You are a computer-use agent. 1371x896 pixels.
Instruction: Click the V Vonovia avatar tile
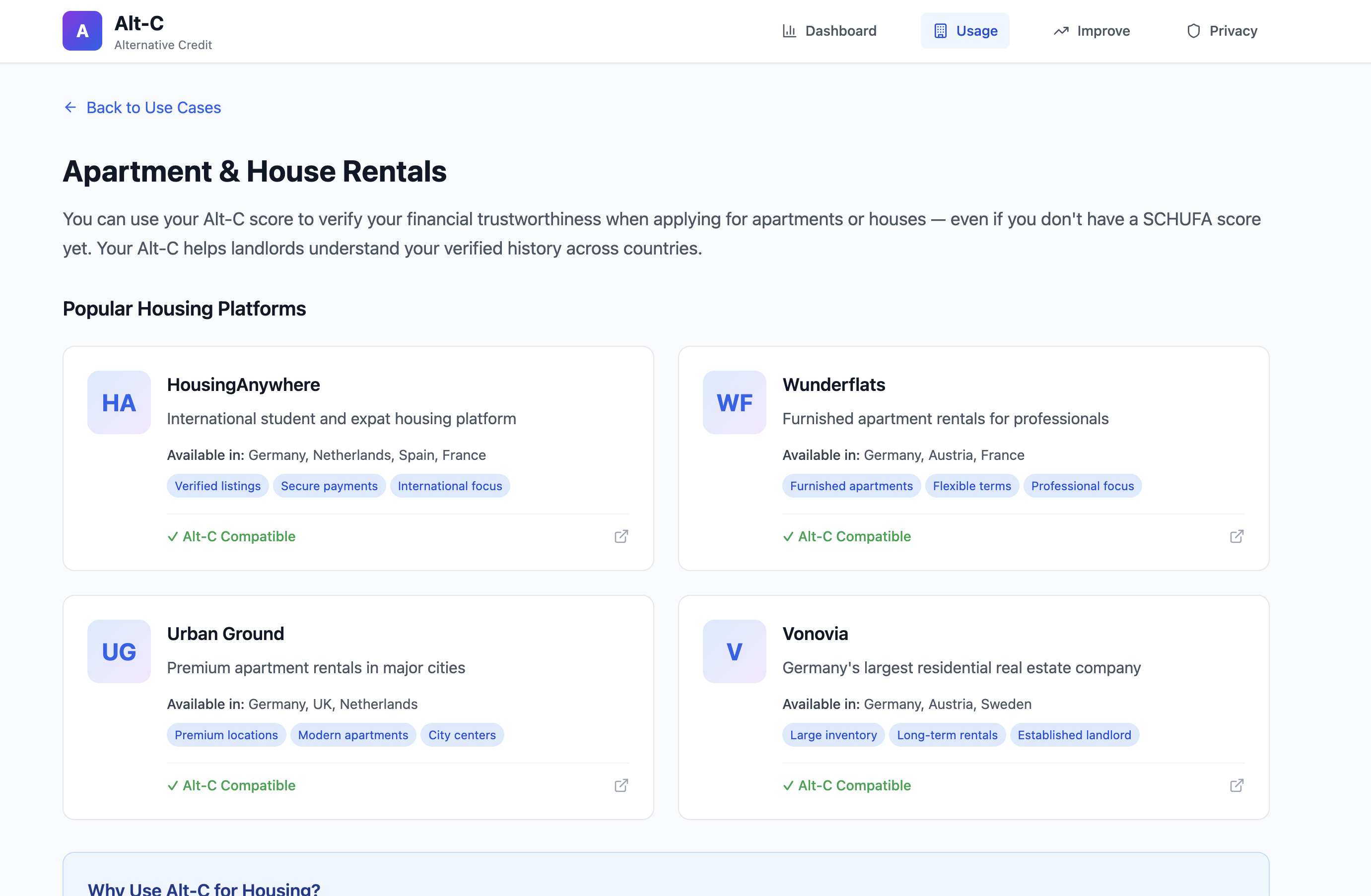point(735,651)
